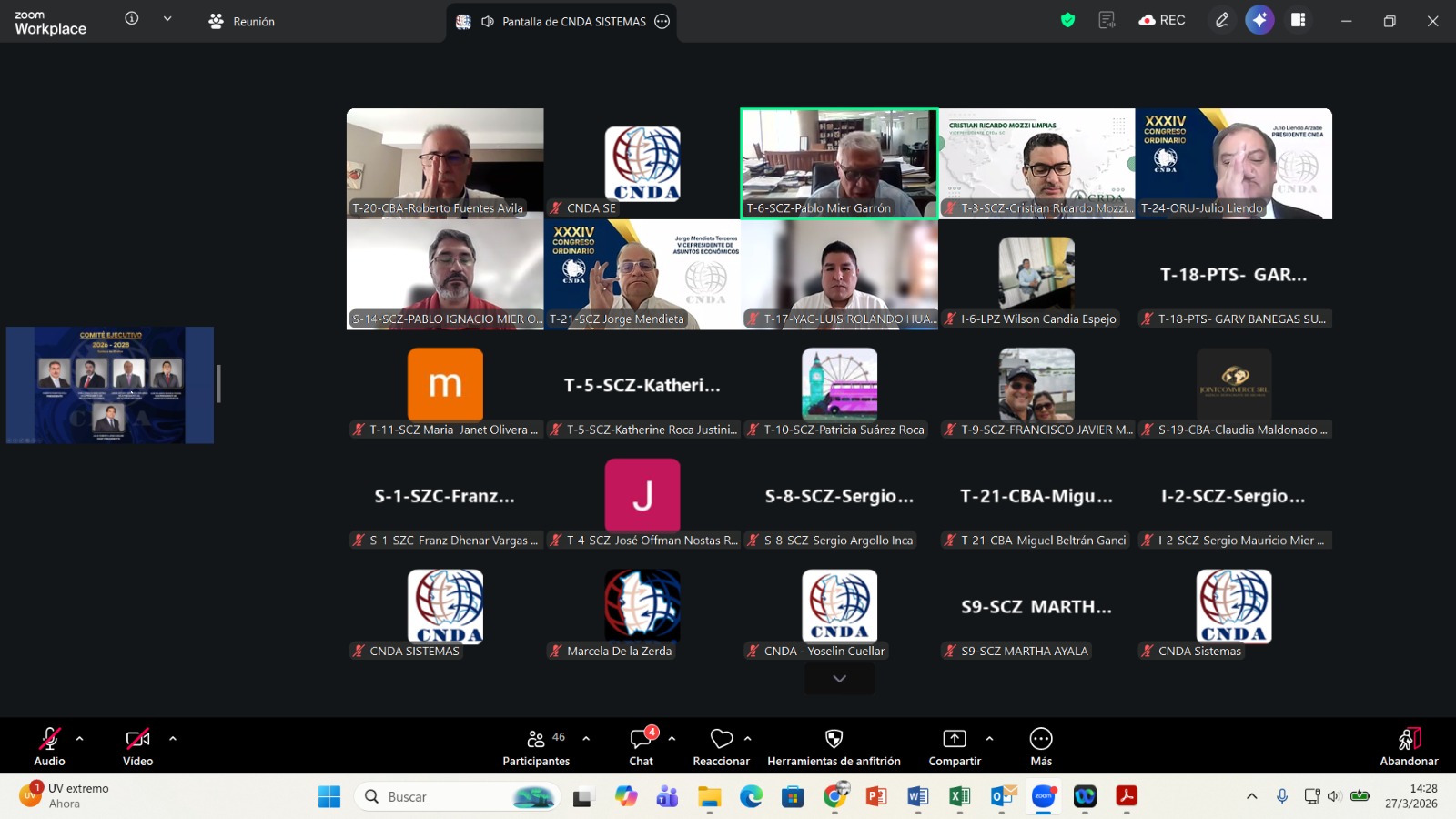This screenshot has width=1456, height=819.
Task: Open the meeting info icon
Action: (x=132, y=19)
